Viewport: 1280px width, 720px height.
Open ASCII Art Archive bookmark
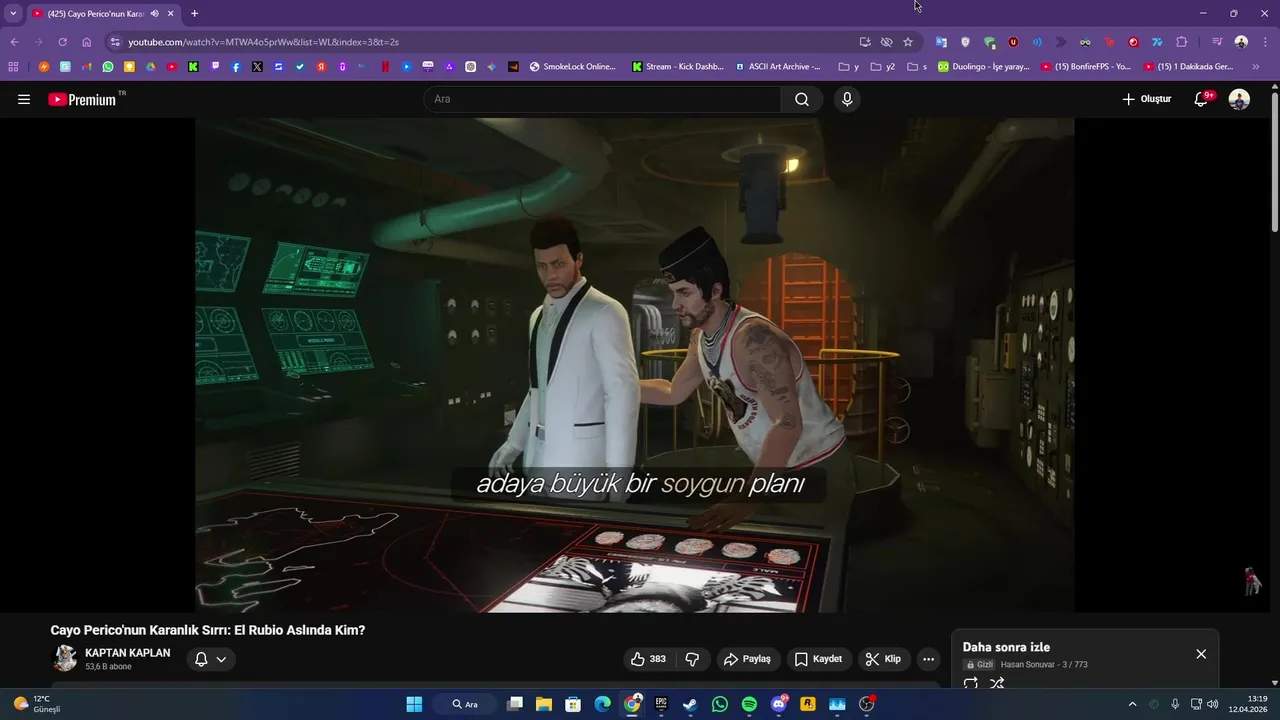778,67
